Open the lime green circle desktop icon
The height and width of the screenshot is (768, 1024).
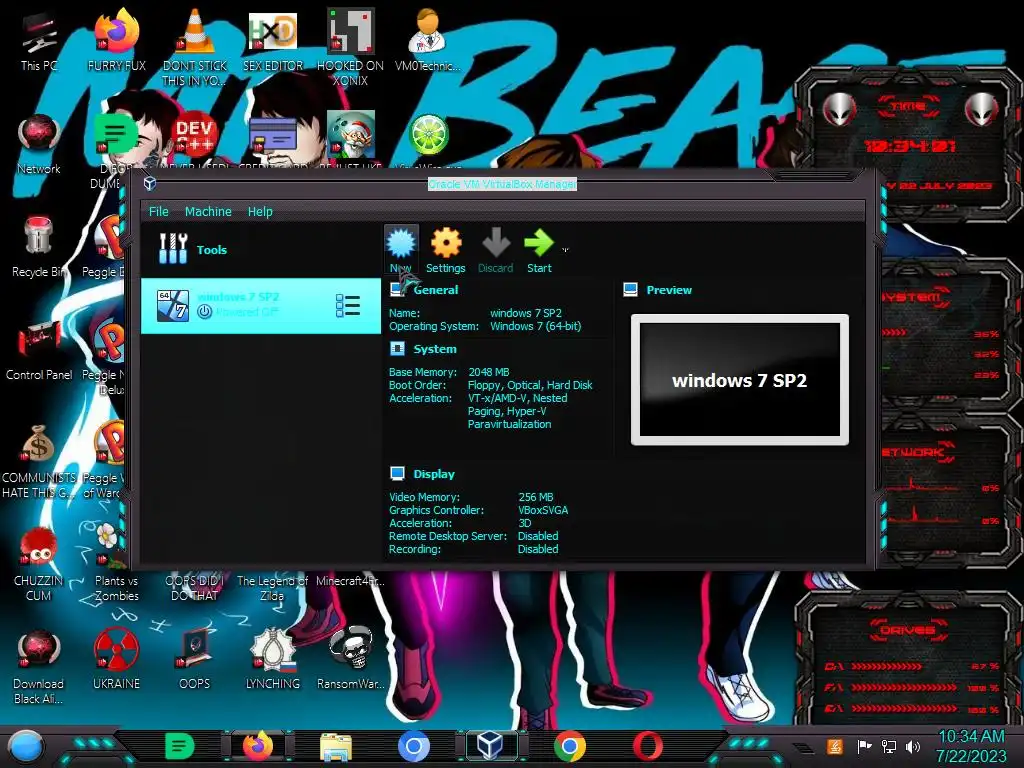click(428, 135)
